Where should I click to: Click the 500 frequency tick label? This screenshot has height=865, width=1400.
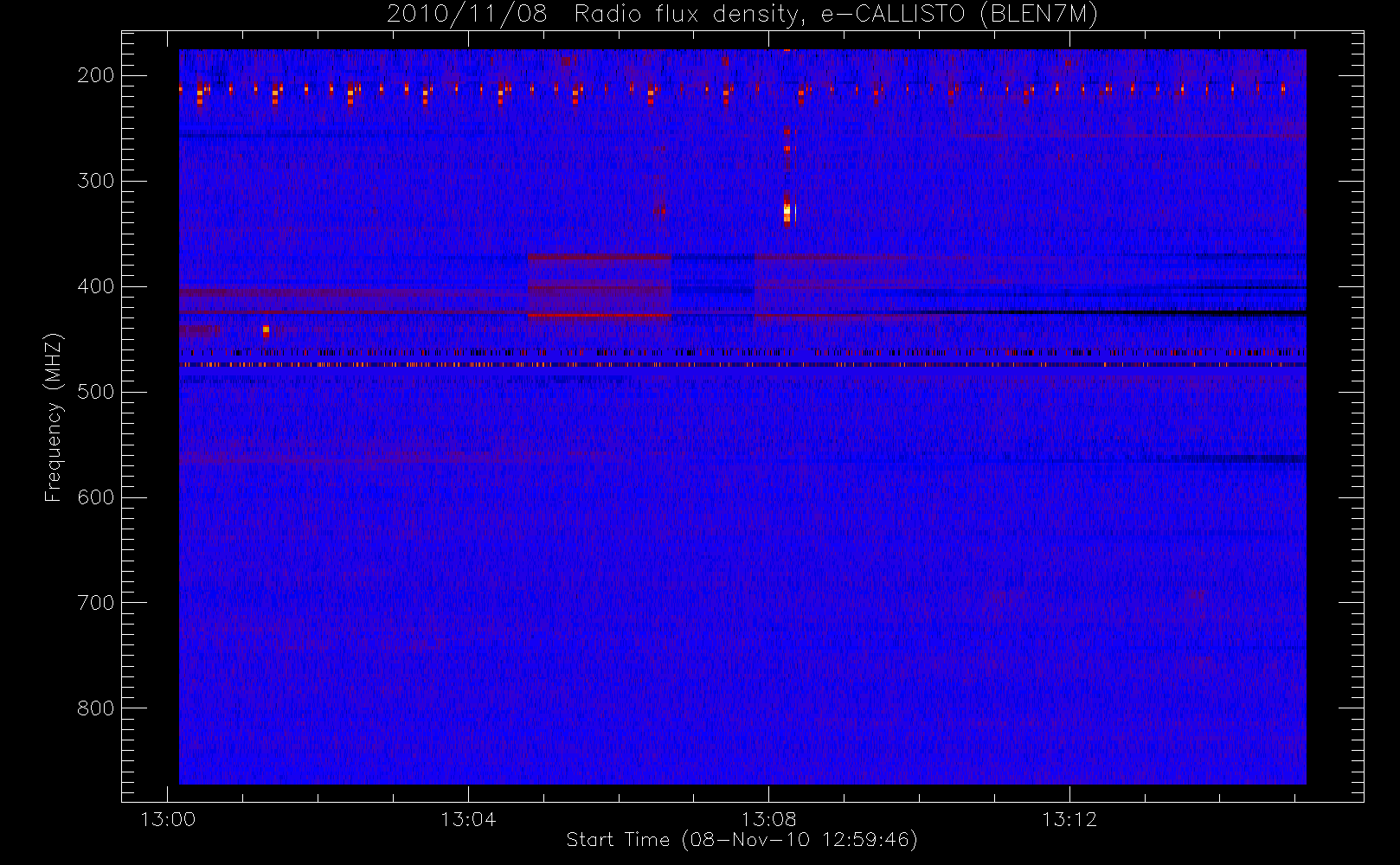click(96, 392)
